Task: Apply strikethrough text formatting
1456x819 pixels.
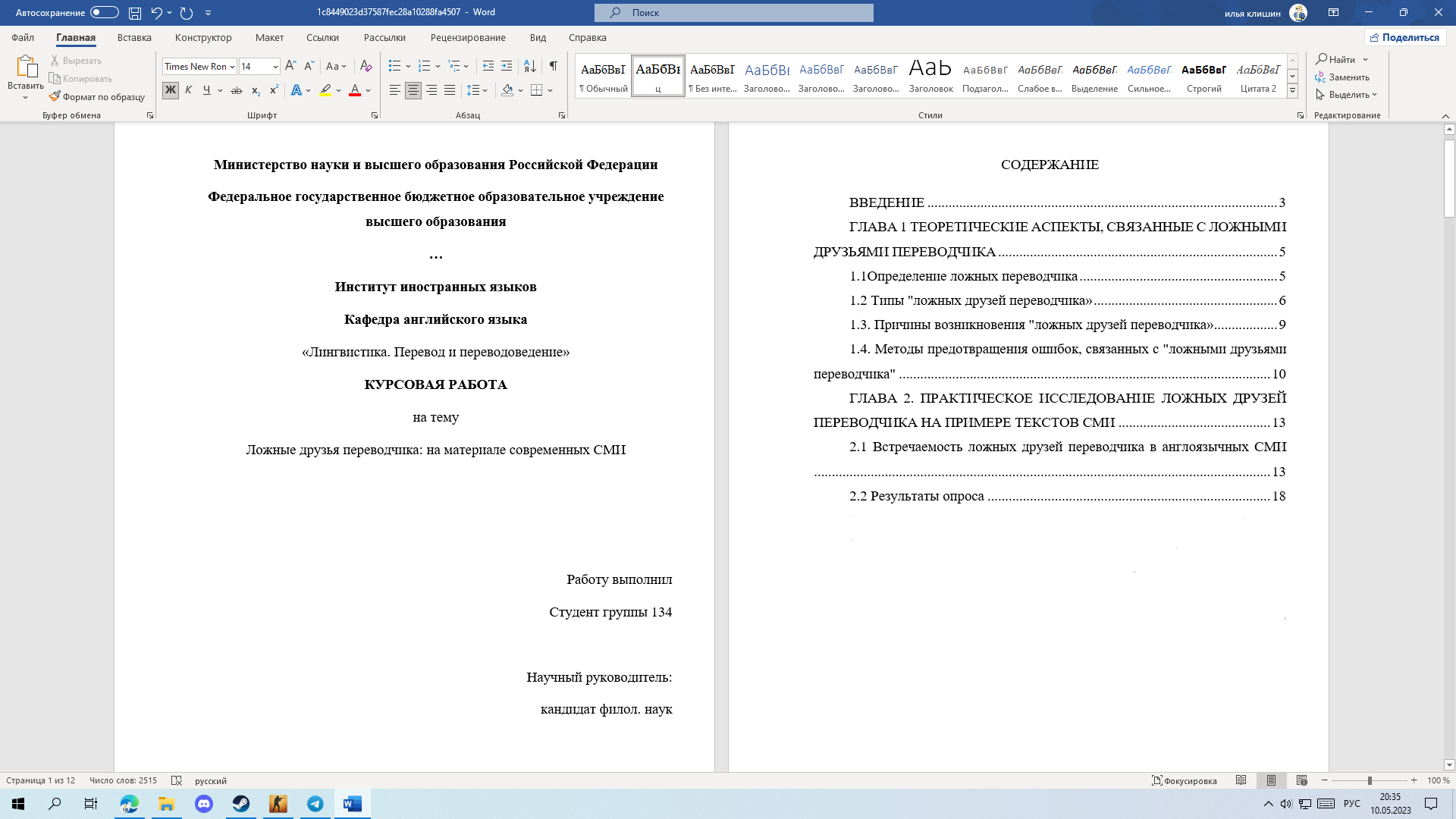Action: (x=237, y=90)
